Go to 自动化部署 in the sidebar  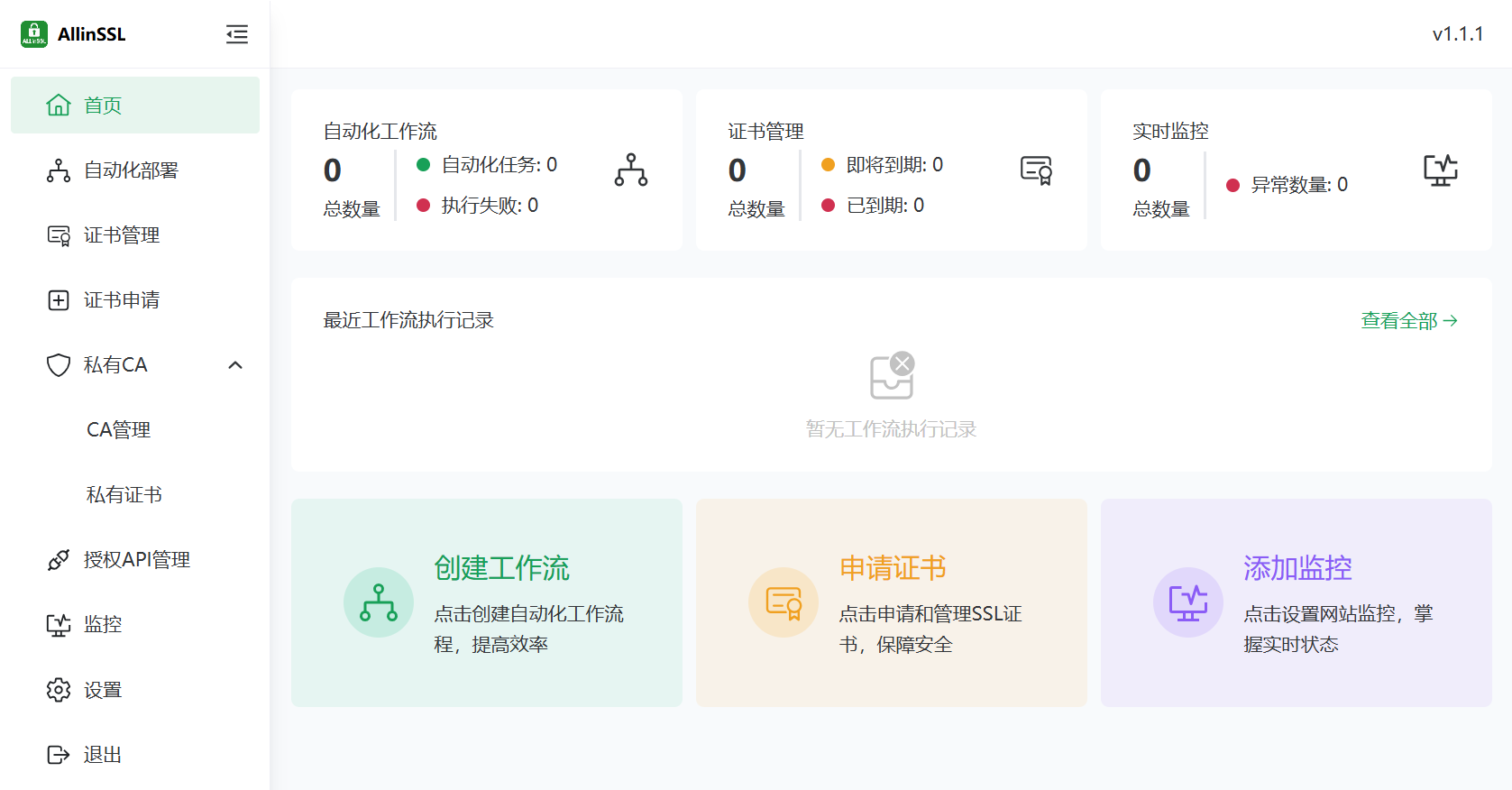pyautogui.click(x=131, y=170)
